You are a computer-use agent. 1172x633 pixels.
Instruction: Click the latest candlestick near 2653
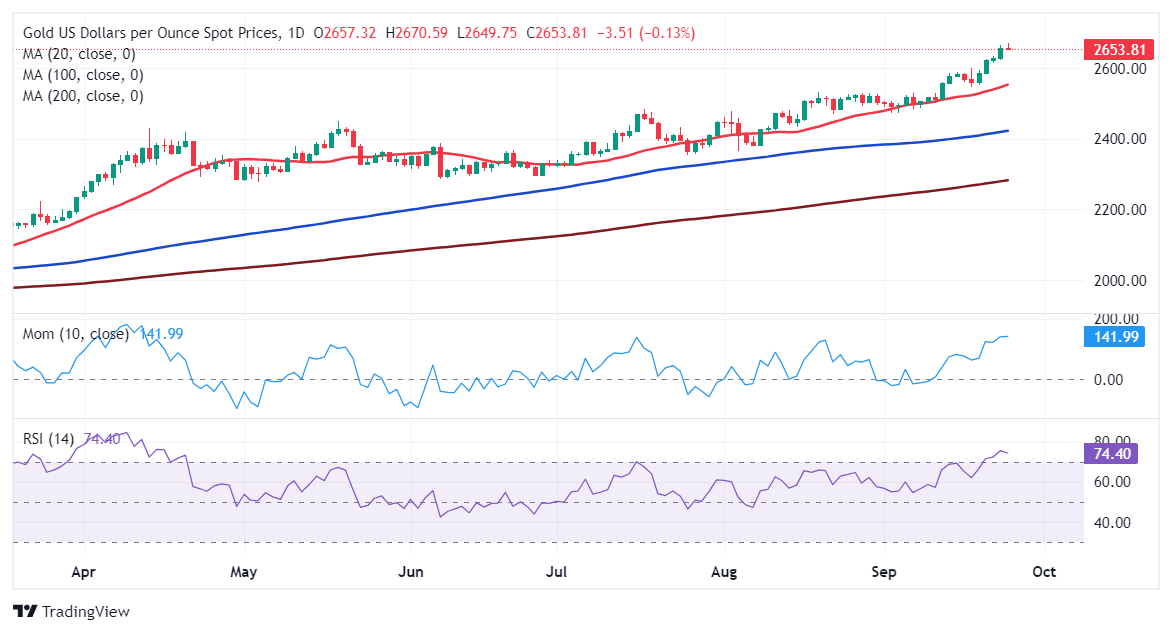point(1008,49)
